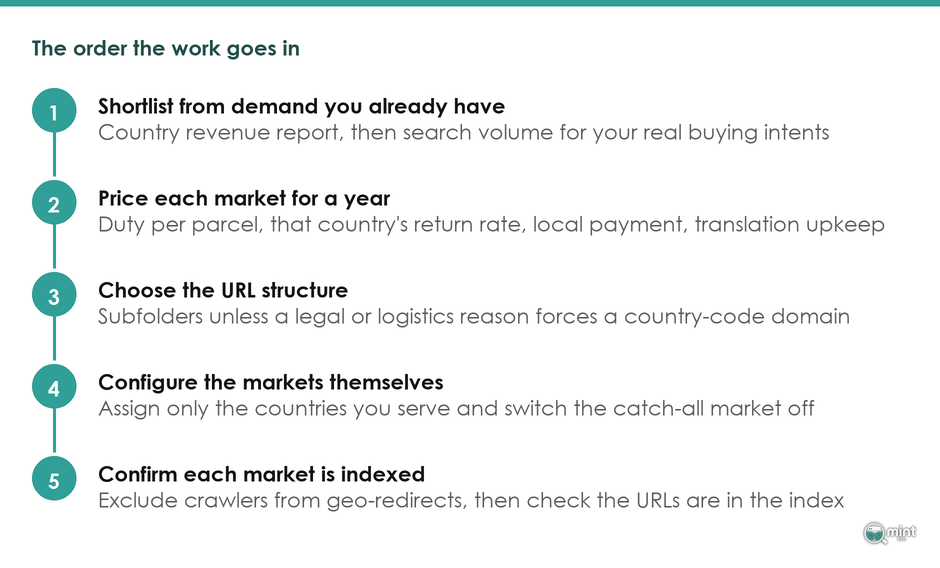
Task: Click 'Price each market for a year' heading
Action: pos(244,199)
